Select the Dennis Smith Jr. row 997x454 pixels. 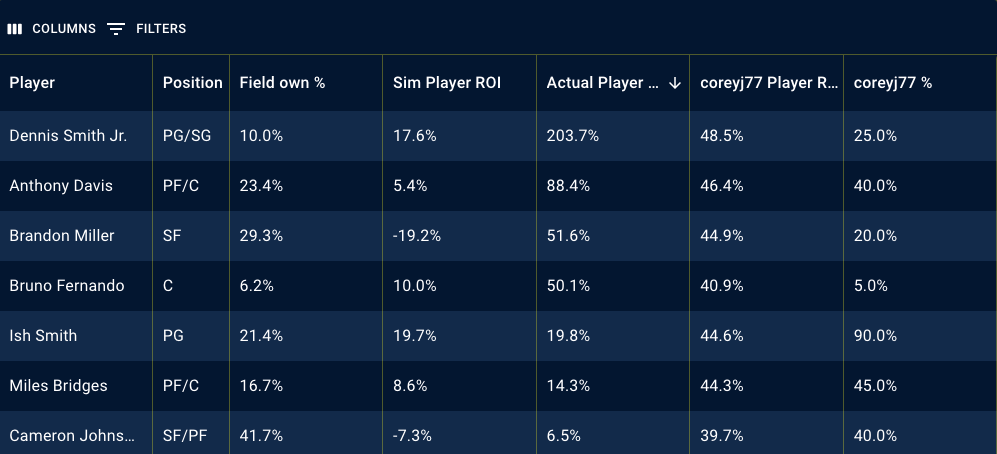68,136
